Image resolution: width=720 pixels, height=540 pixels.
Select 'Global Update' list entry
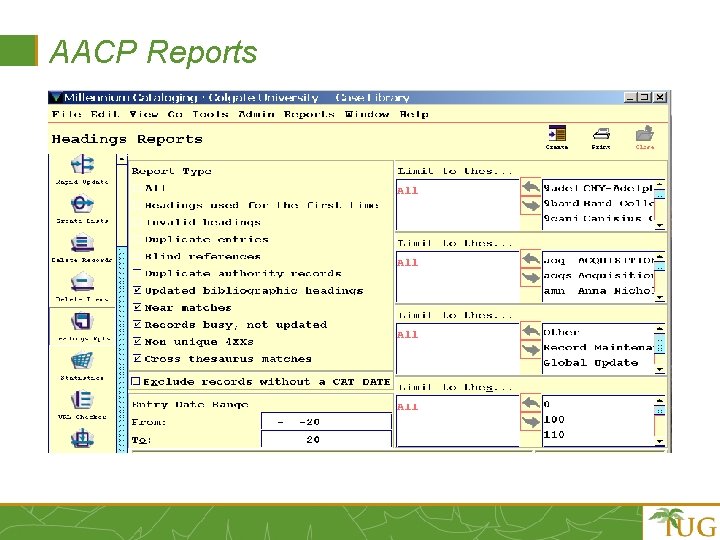pos(591,363)
